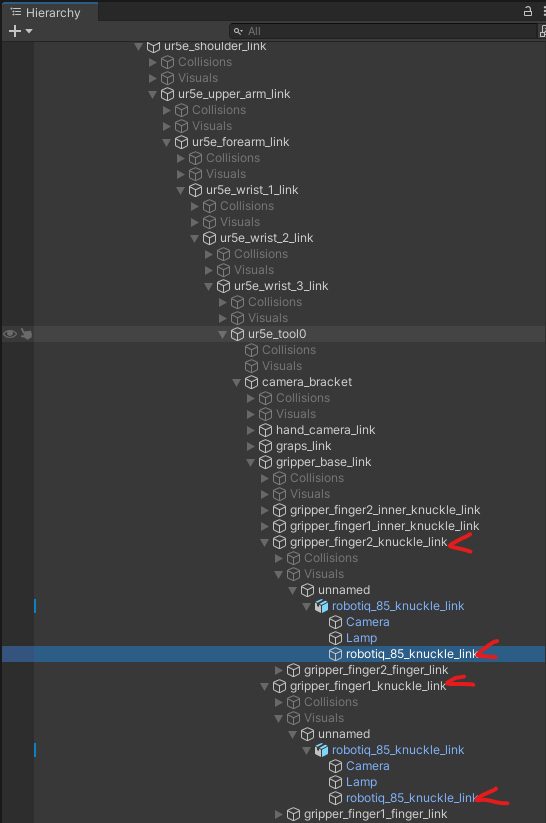Expand gripper_finger1_inner_knuckle_link node

click(265, 526)
